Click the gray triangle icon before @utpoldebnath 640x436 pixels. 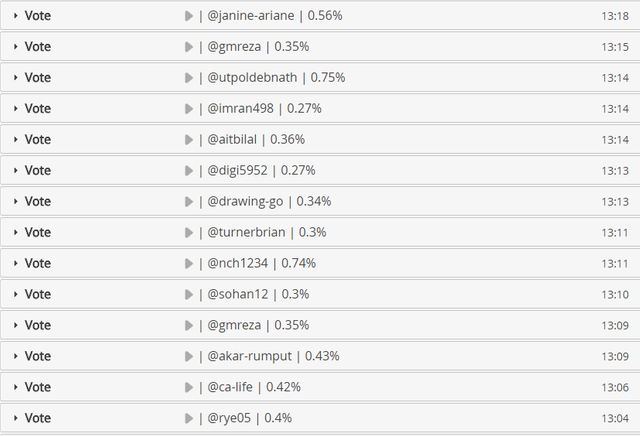[188, 78]
